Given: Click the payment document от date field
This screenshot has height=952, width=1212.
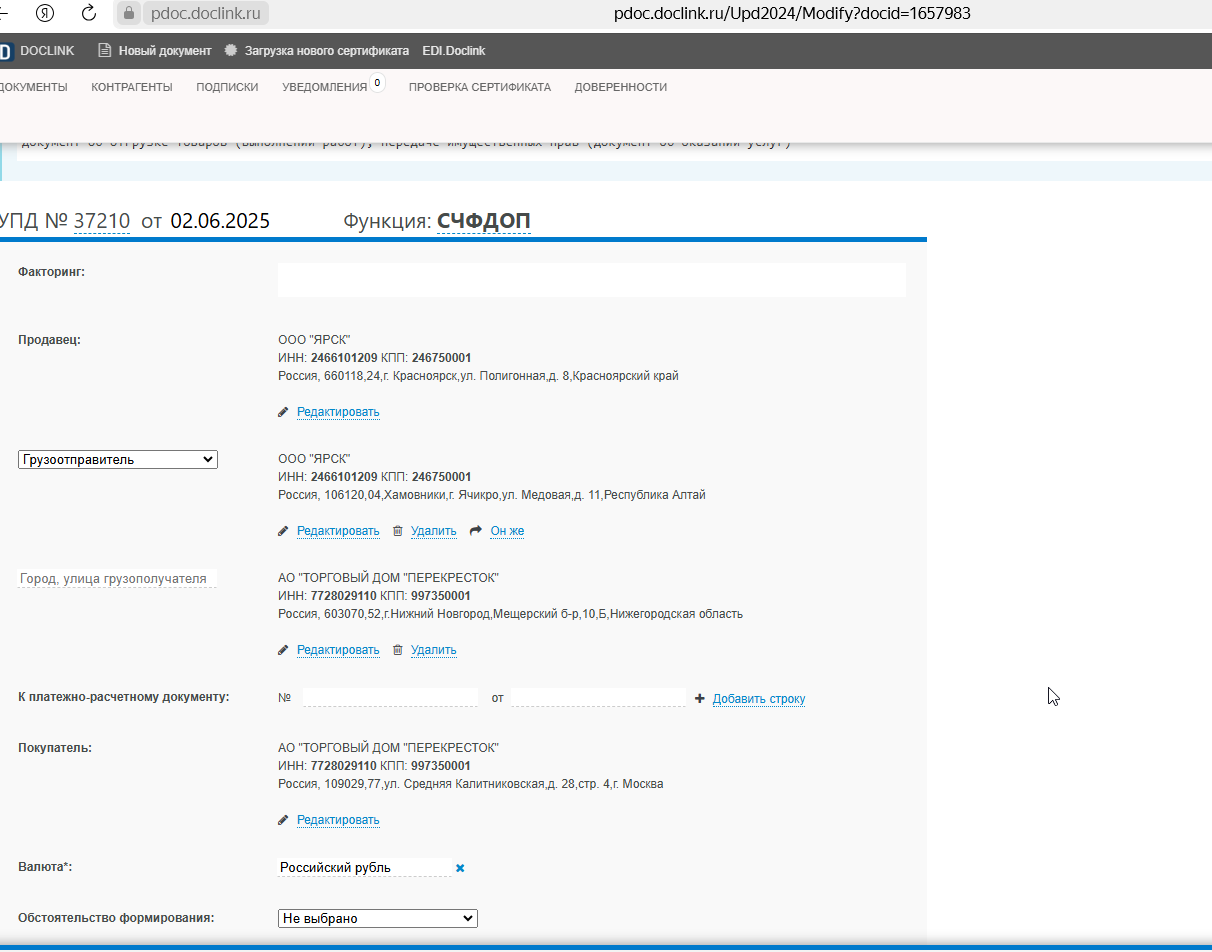Looking at the screenshot, I should point(599,697).
